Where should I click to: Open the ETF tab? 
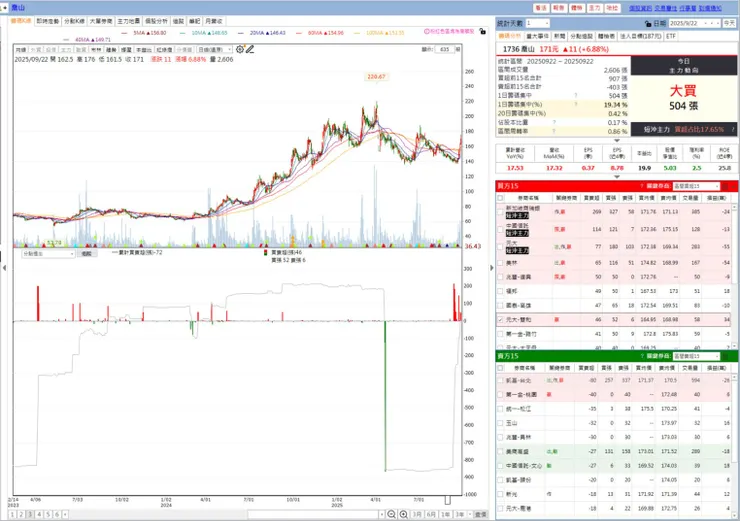pyautogui.click(x=671, y=36)
